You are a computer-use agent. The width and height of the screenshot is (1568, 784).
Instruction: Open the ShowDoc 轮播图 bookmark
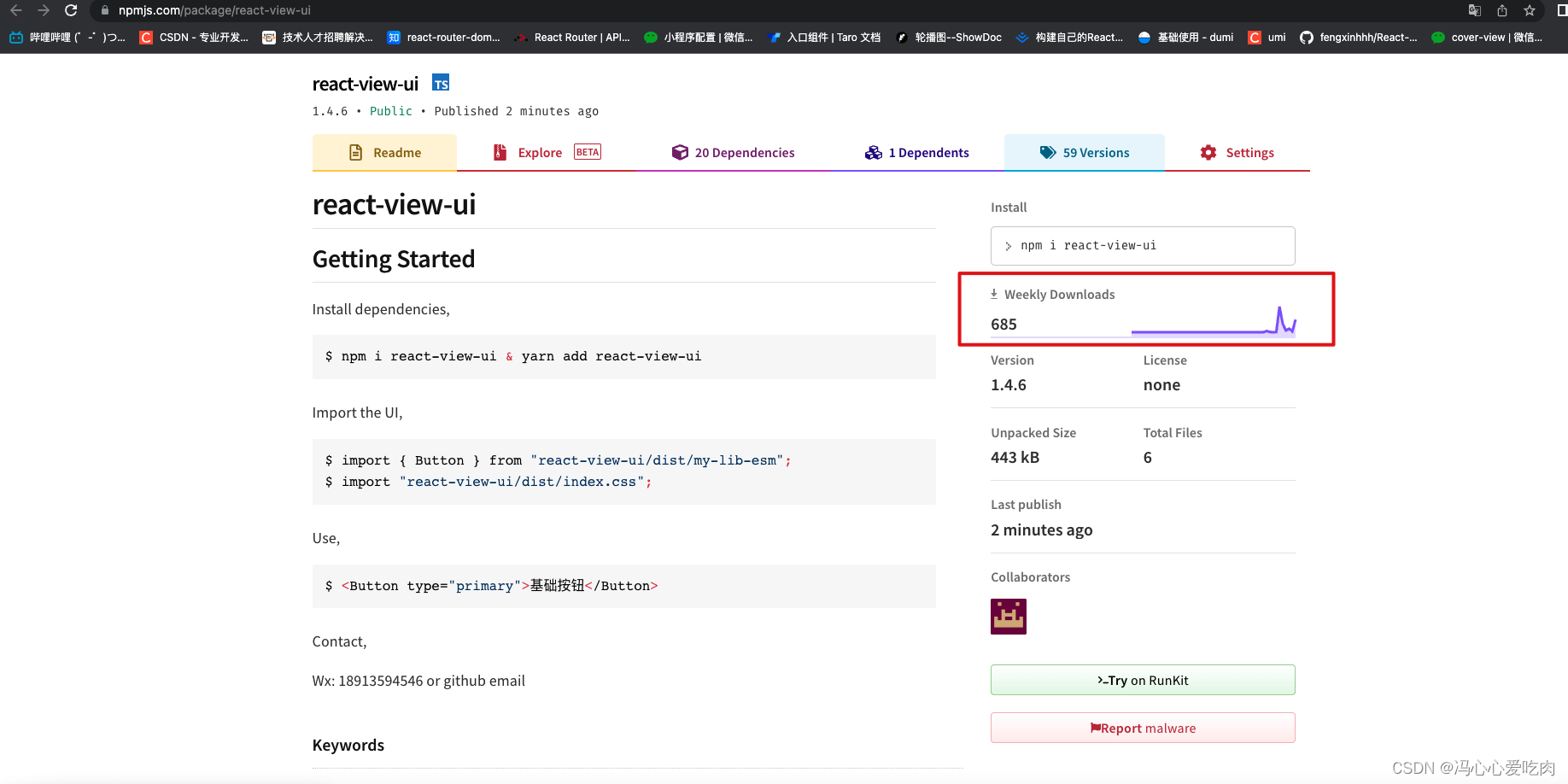click(948, 38)
